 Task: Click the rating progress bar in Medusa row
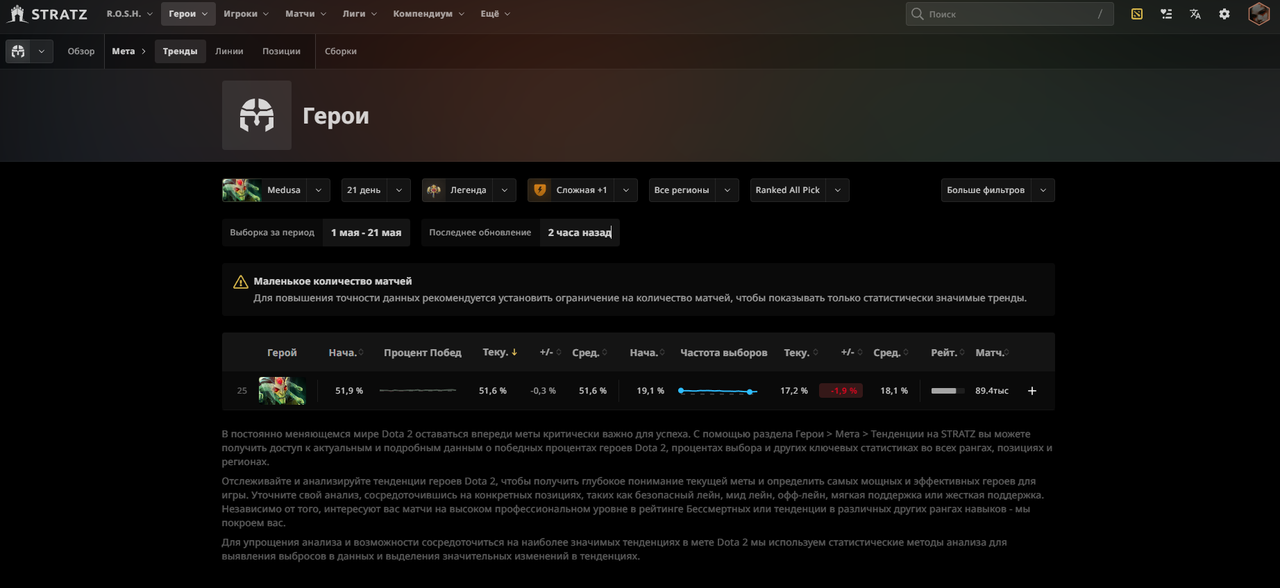[x=948, y=391]
